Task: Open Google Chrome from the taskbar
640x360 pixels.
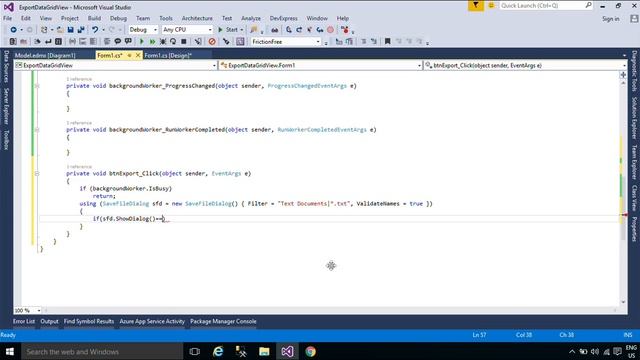Action: [x=311, y=351]
